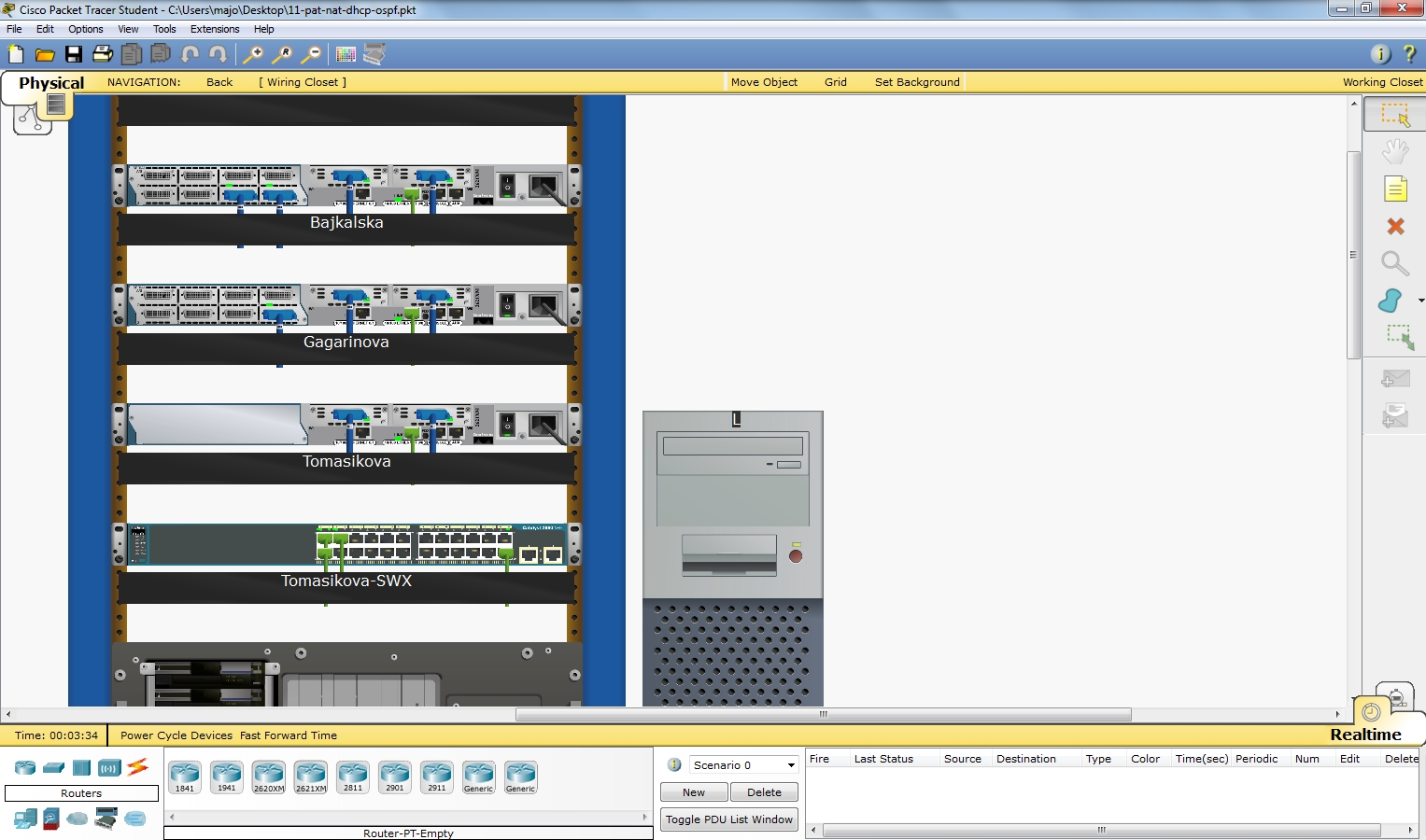Open the Custom Devices Dialog icon
1426x840 pixels.
pyautogui.click(x=374, y=54)
